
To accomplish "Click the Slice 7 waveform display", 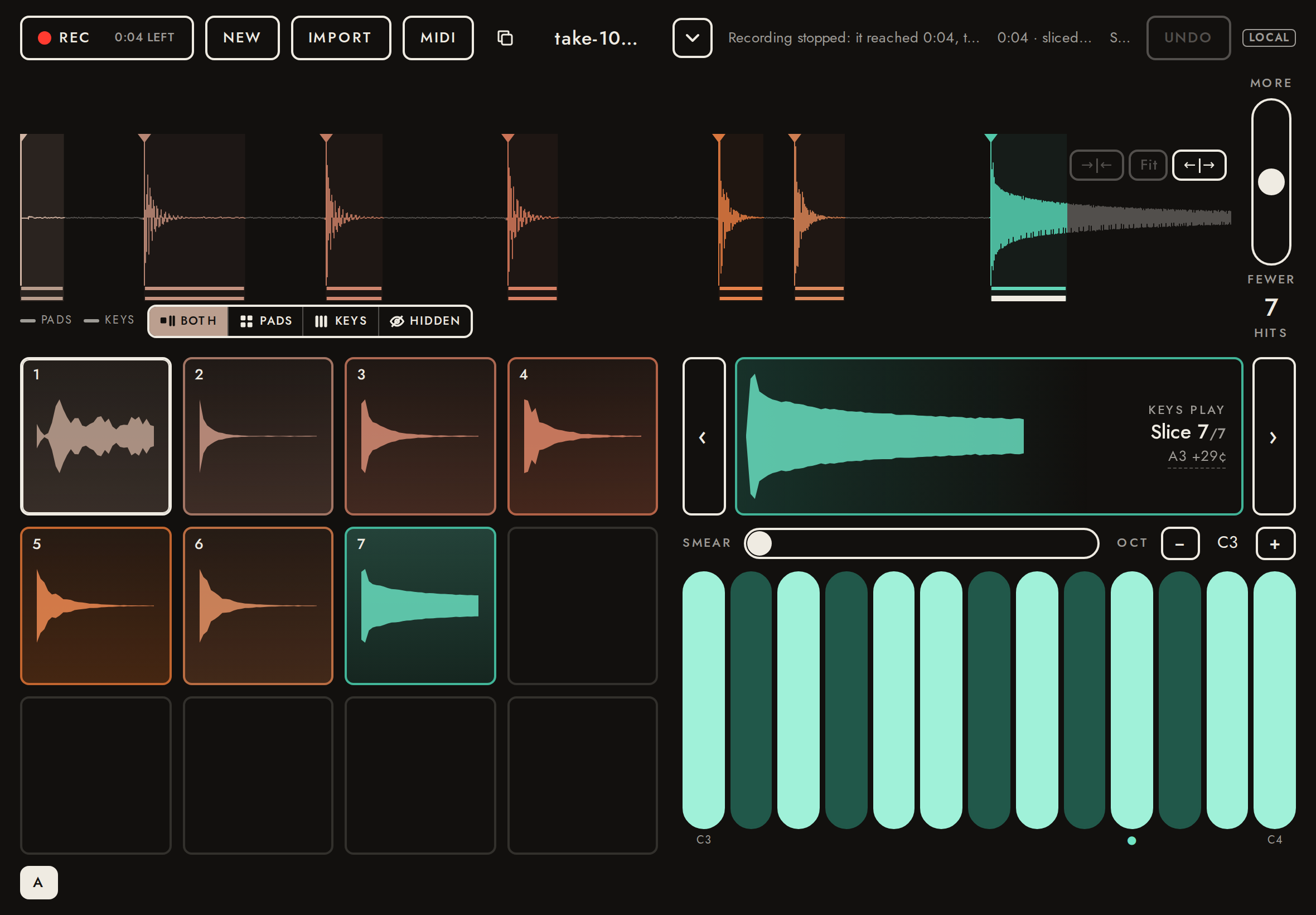I will point(989,436).
